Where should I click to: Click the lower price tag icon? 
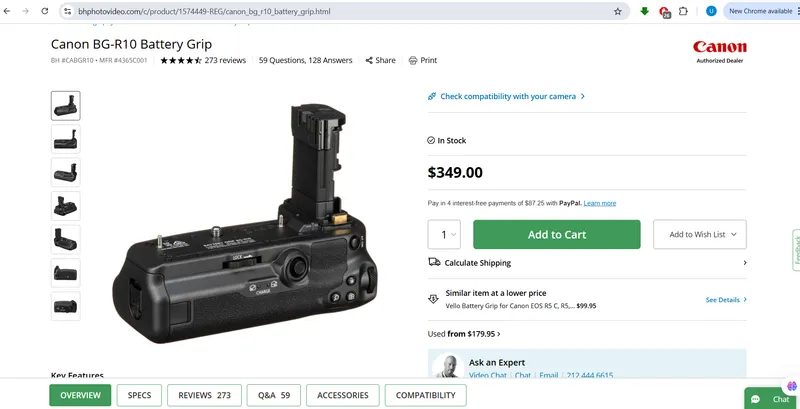pos(433,299)
